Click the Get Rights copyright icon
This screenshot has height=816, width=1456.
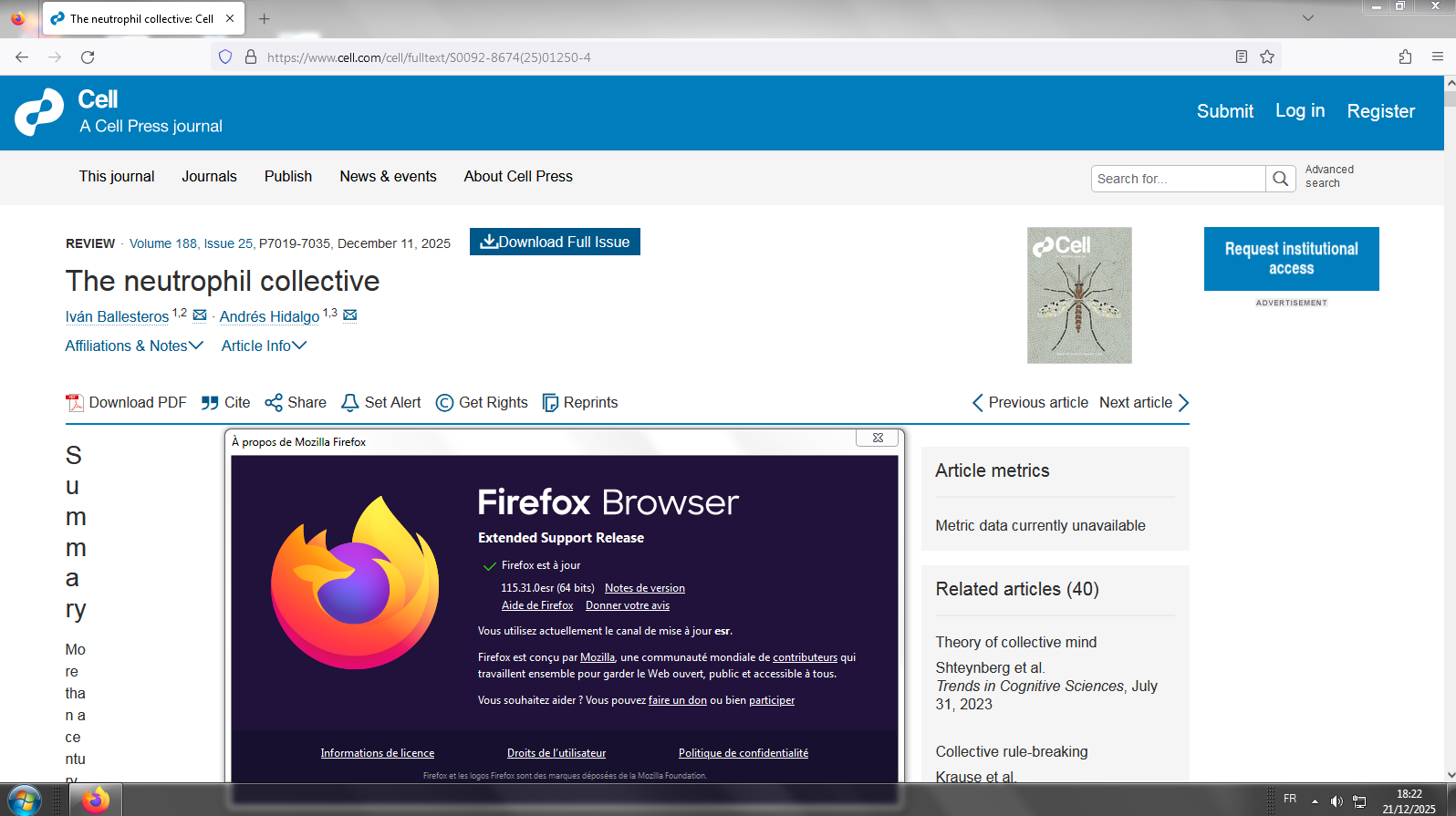(x=444, y=403)
